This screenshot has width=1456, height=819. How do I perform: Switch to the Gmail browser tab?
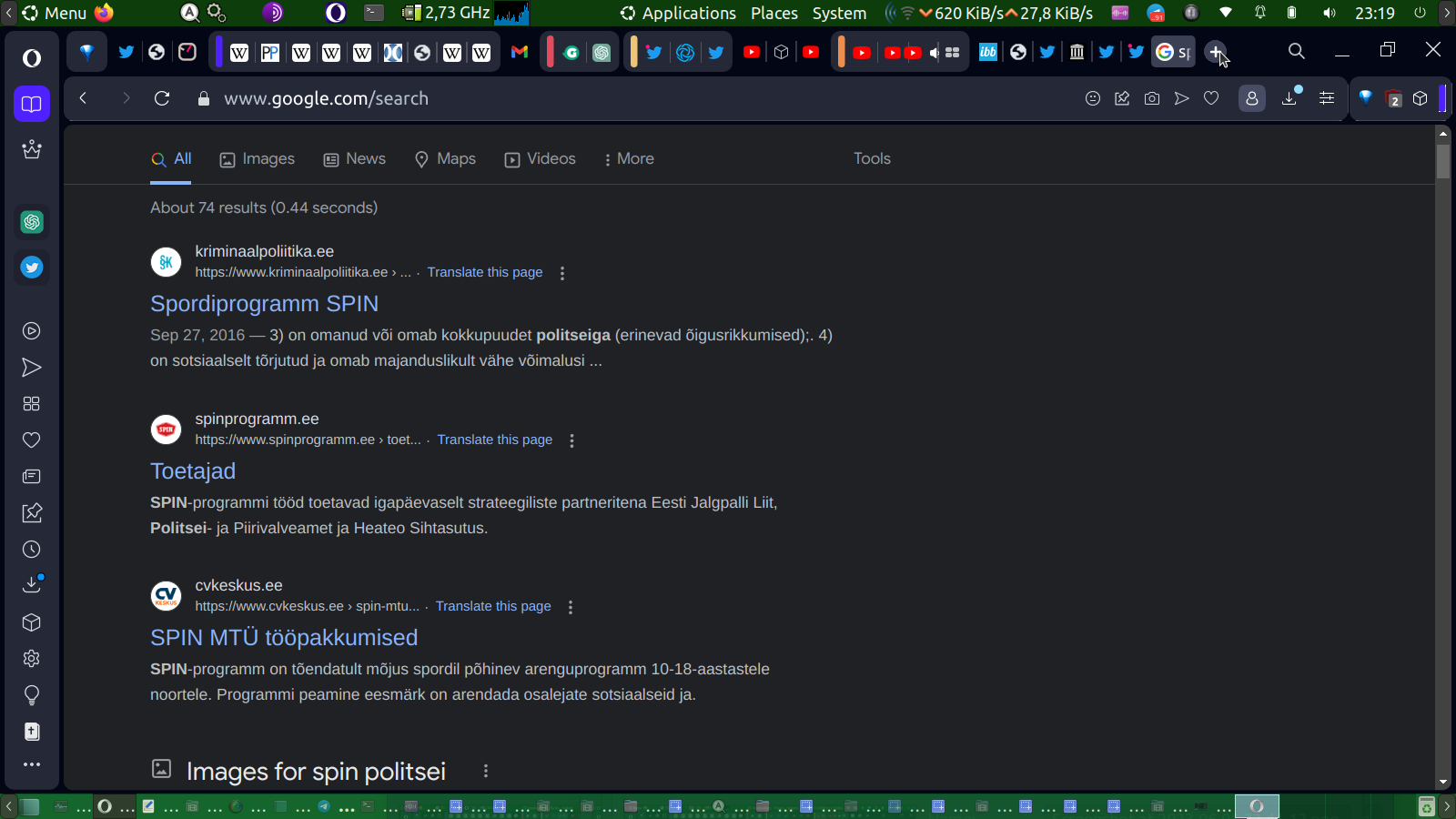(x=520, y=52)
